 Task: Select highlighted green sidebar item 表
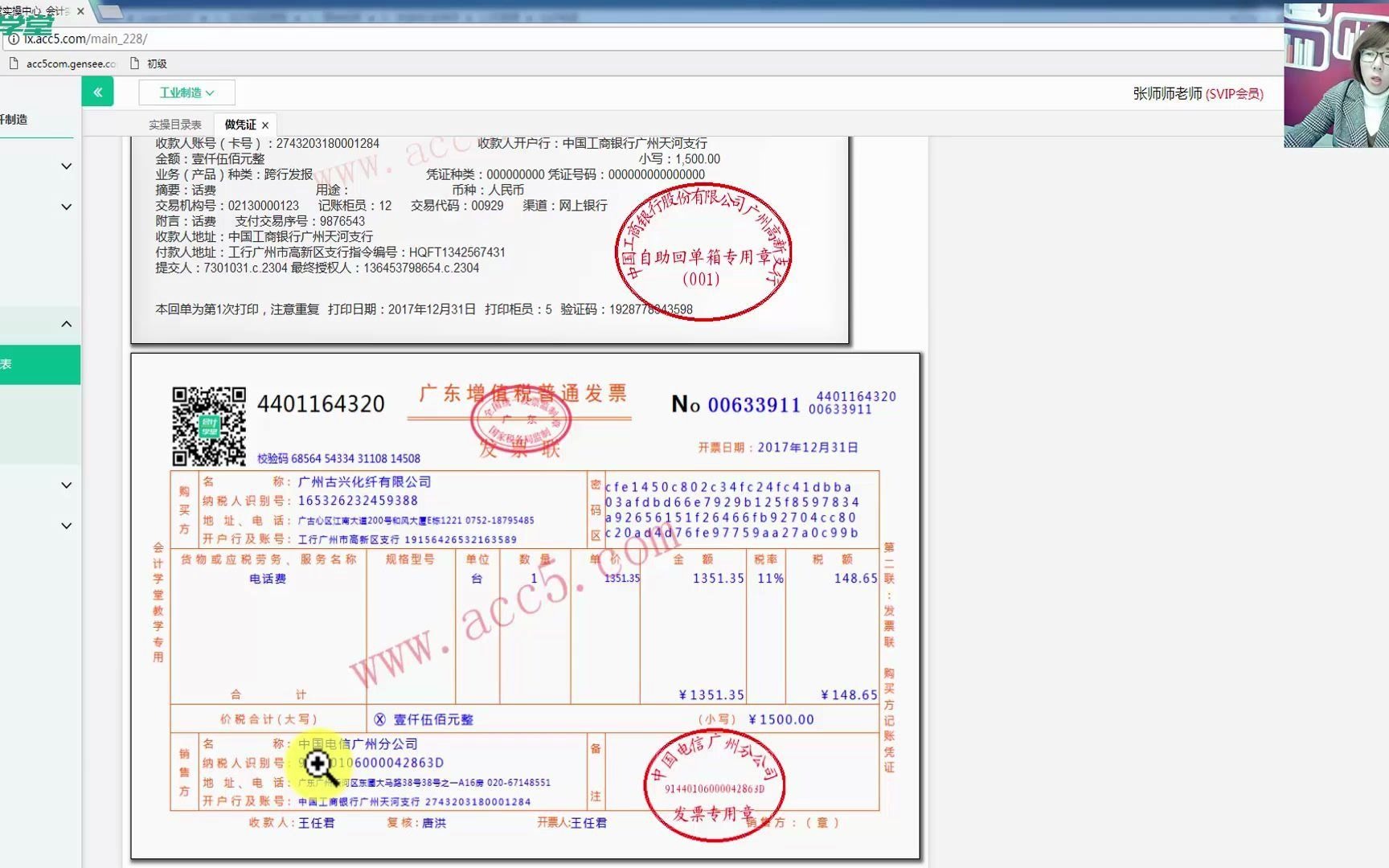(40, 365)
